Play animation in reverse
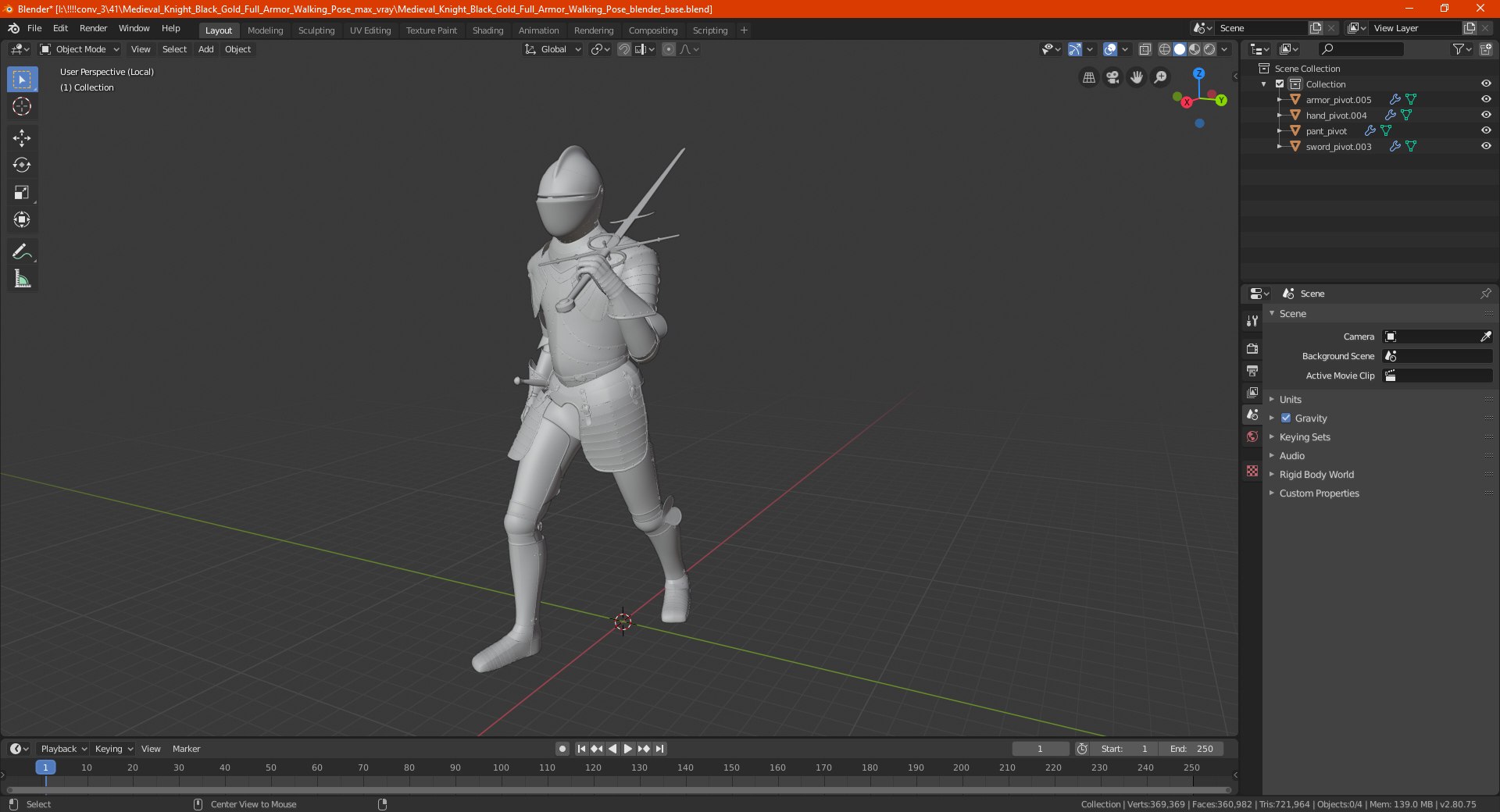This screenshot has width=1500, height=812. coord(612,749)
